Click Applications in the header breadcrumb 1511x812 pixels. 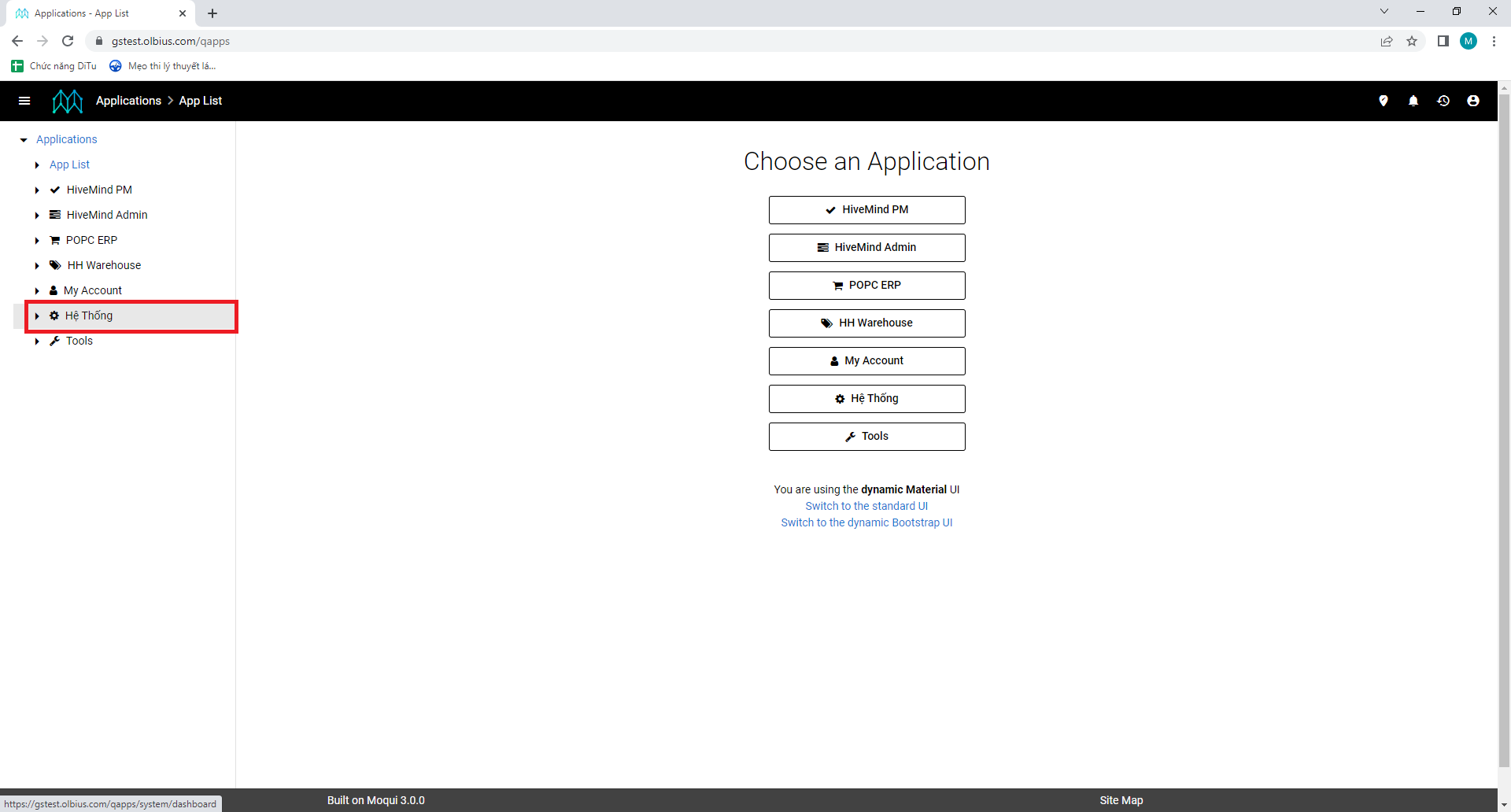point(128,101)
